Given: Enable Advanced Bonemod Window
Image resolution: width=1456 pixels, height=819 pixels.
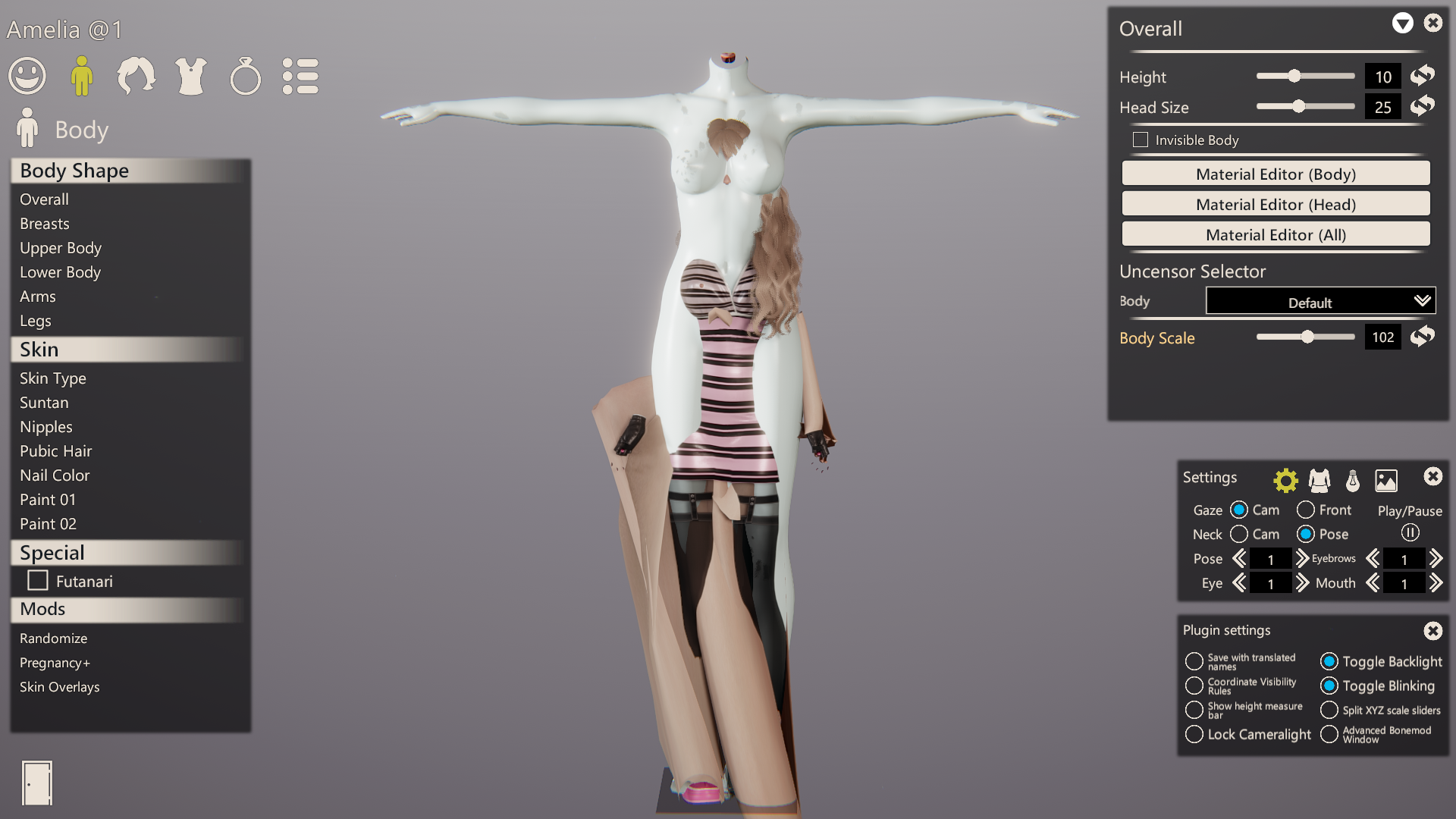Looking at the screenshot, I should point(1329,734).
